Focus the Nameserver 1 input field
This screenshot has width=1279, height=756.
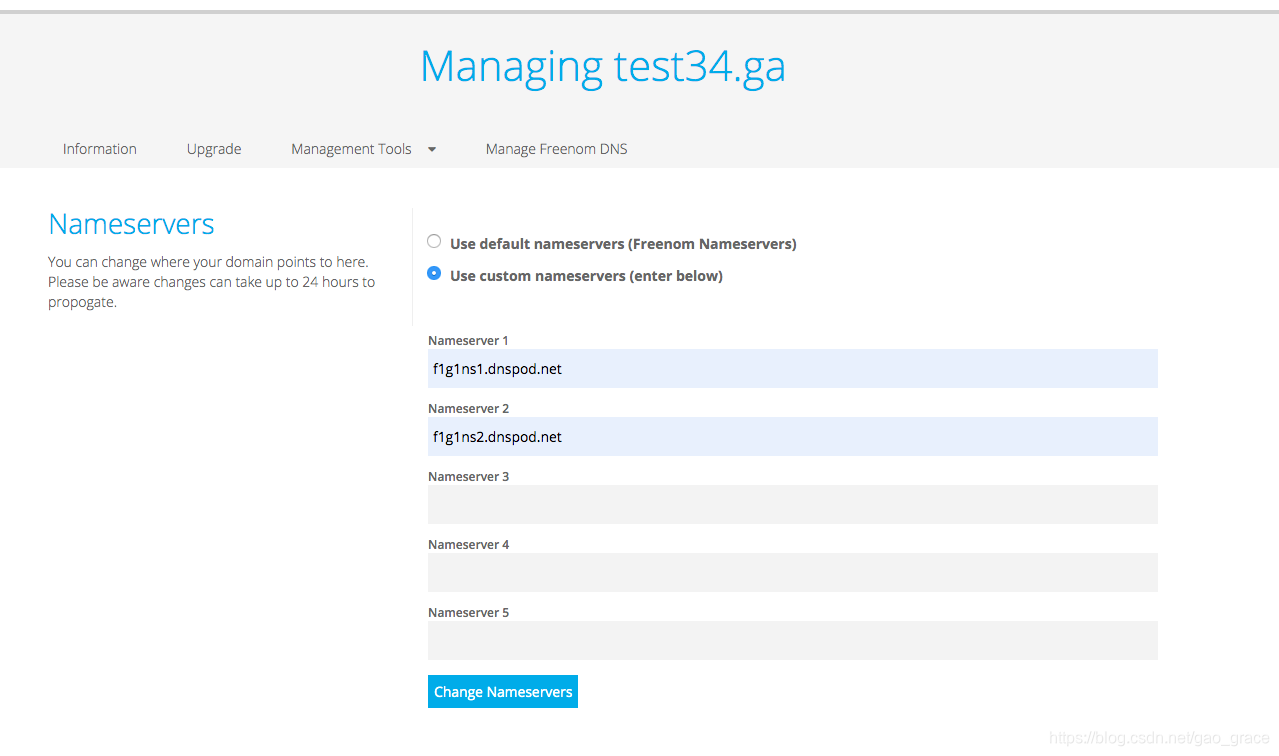tap(793, 369)
